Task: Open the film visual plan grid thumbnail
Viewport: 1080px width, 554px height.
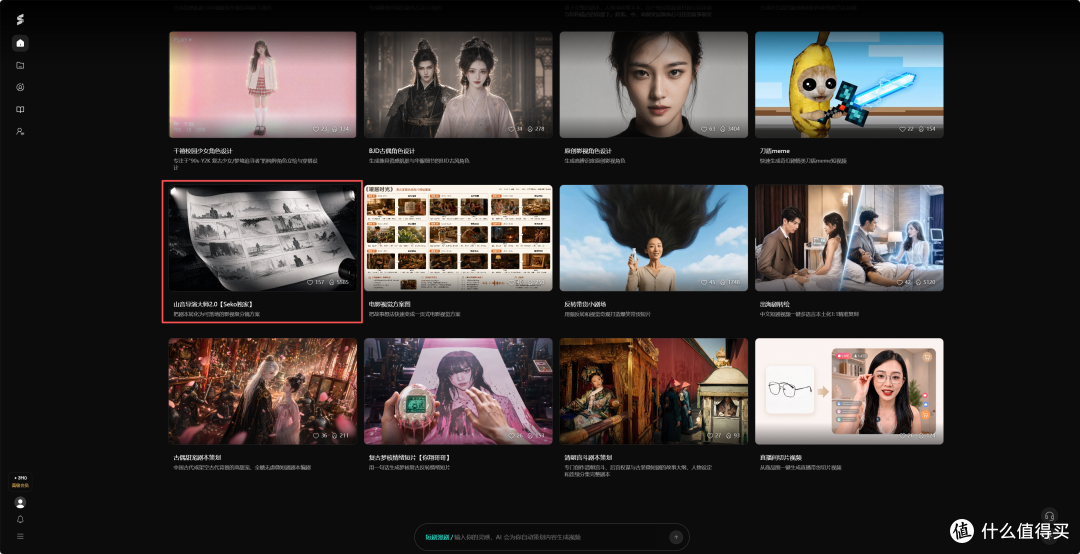Action: (x=458, y=238)
